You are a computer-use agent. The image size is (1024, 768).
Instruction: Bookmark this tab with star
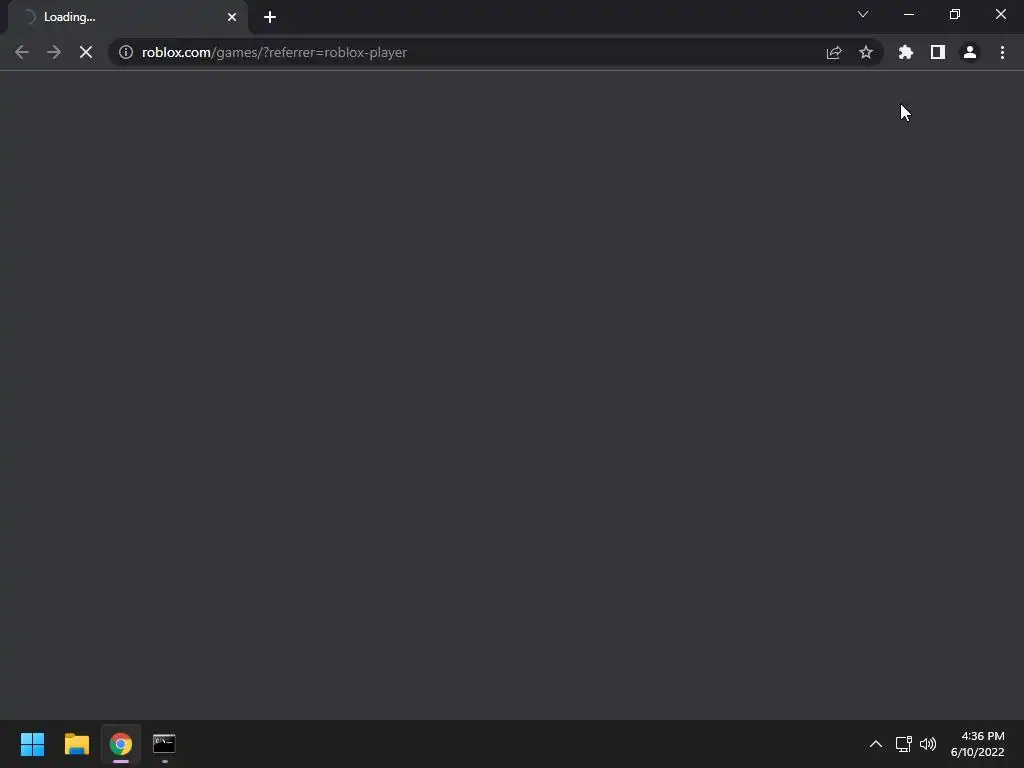point(866,52)
